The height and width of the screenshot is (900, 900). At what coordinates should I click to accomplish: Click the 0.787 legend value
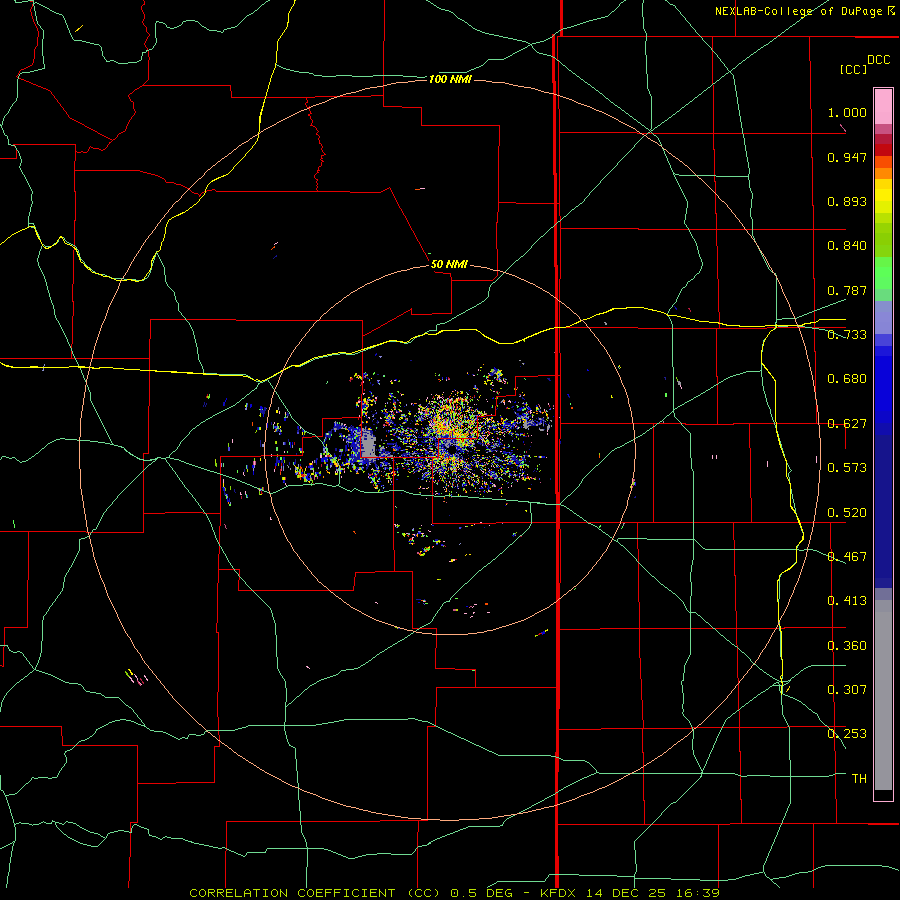click(x=847, y=290)
